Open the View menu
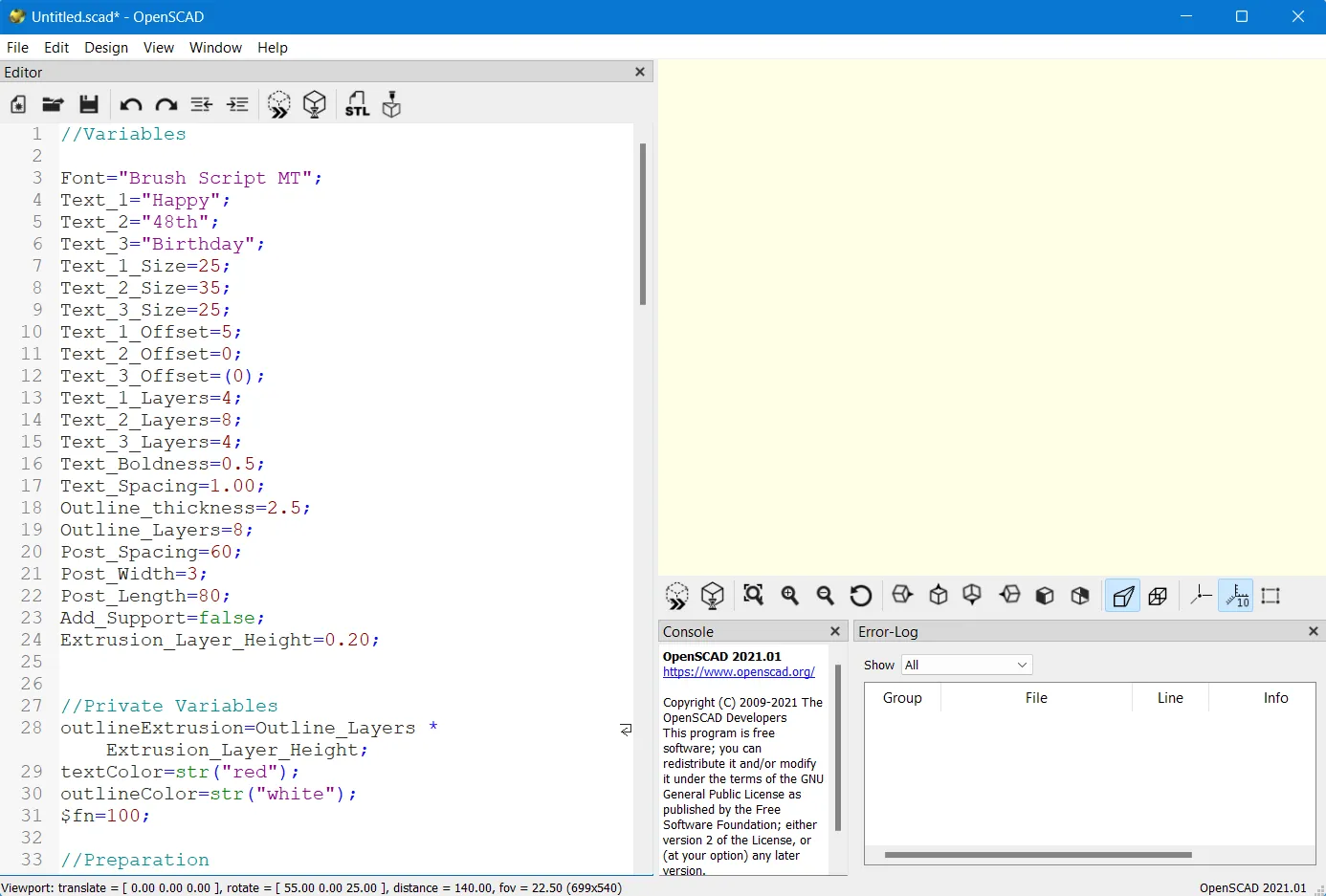This screenshot has width=1326, height=896. 158,48
